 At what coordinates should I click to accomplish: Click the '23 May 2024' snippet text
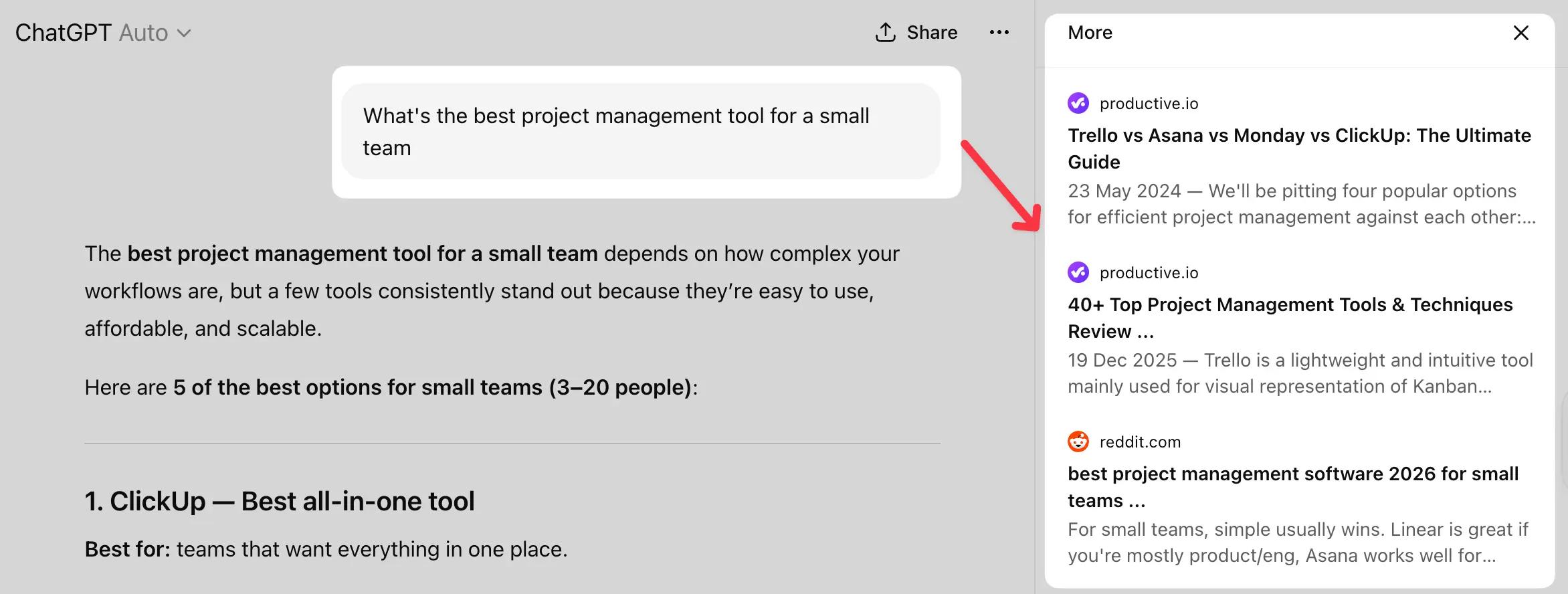click(x=1301, y=204)
